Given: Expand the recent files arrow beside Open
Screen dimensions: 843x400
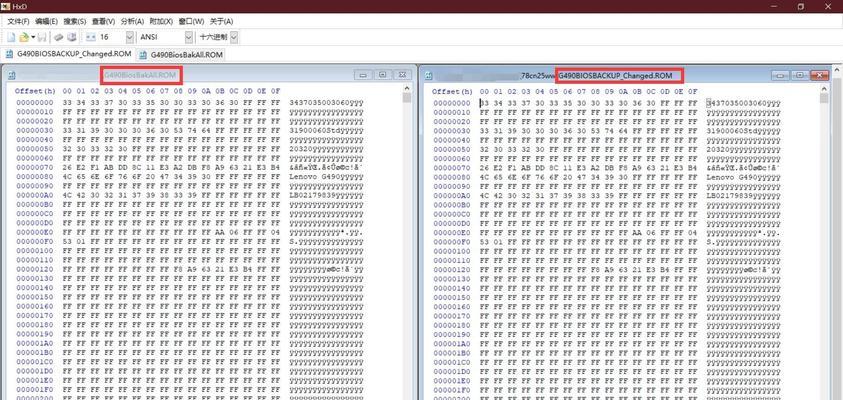Looking at the screenshot, I should [x=33, y=37].
